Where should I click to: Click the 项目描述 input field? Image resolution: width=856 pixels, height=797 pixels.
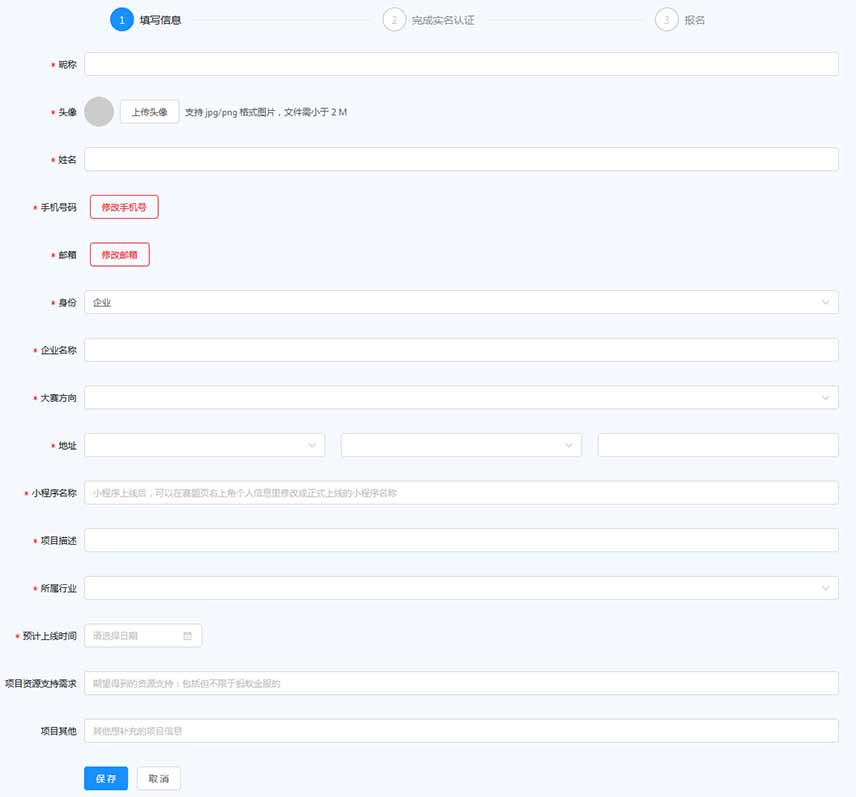[461, 540]
